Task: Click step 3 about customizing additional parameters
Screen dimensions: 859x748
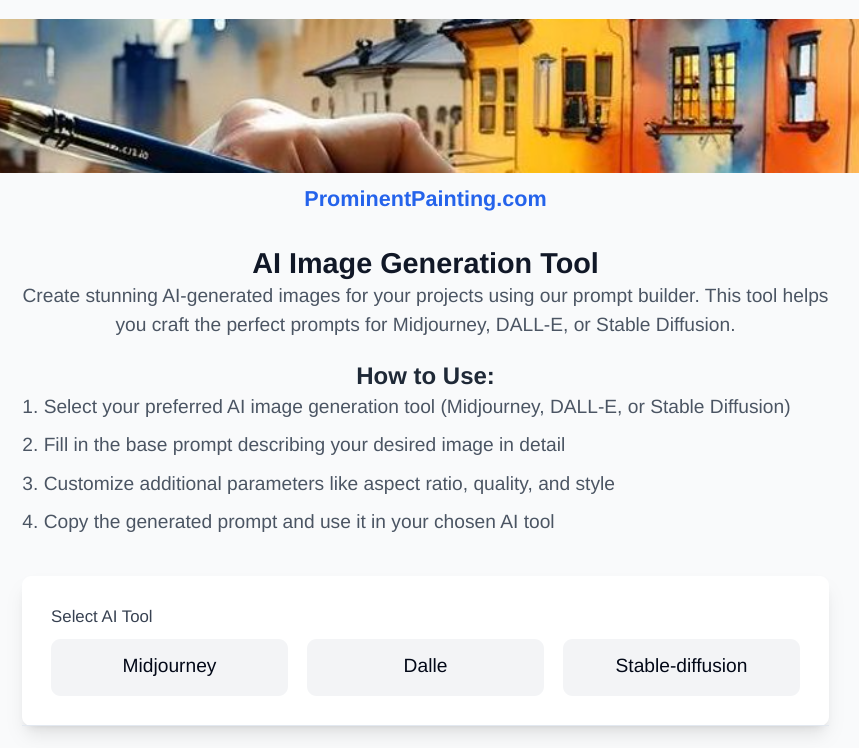Action: pyautogui.click(x=318, y=484)
